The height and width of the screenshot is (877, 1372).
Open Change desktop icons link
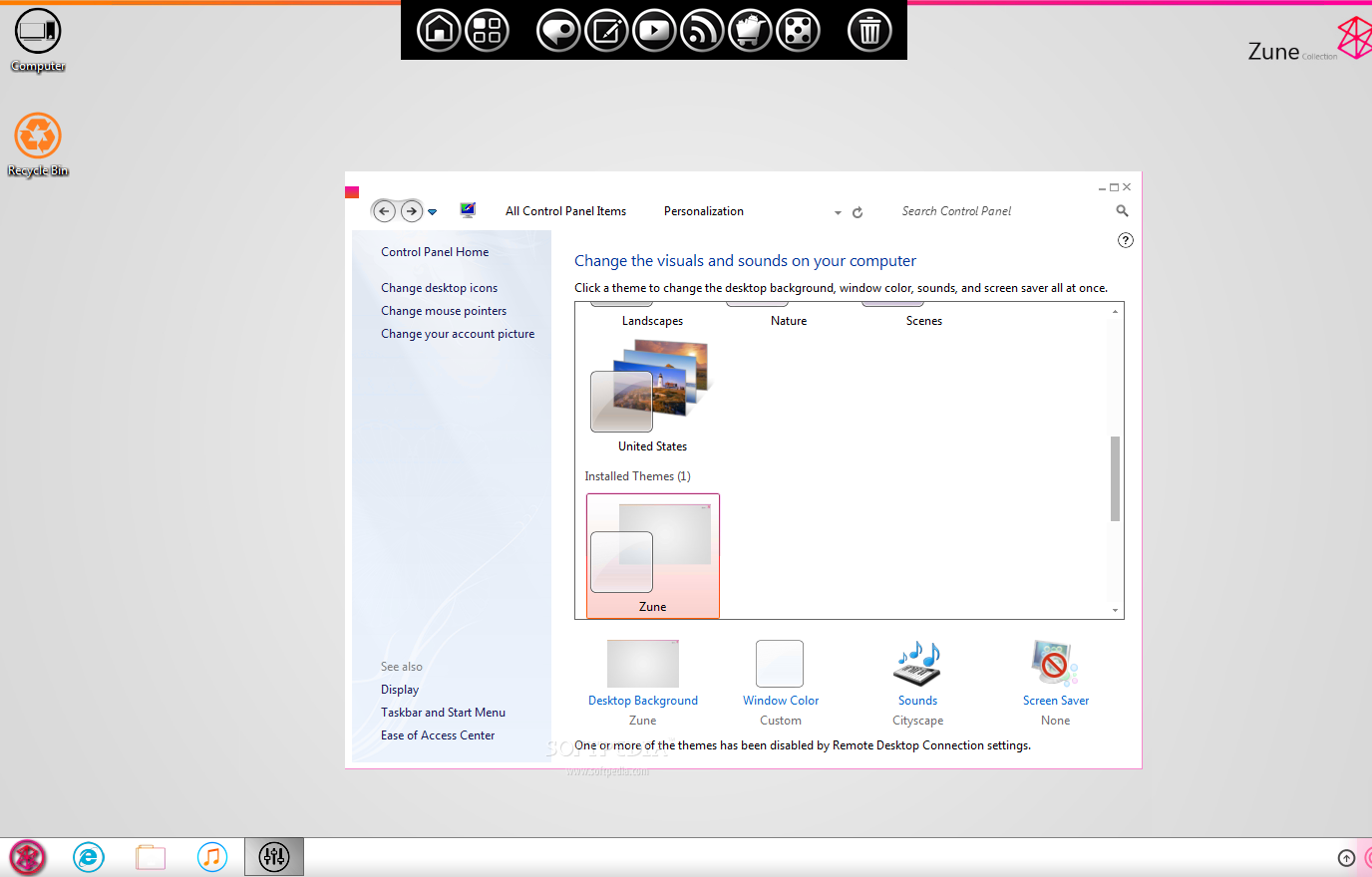click(439, 288)
